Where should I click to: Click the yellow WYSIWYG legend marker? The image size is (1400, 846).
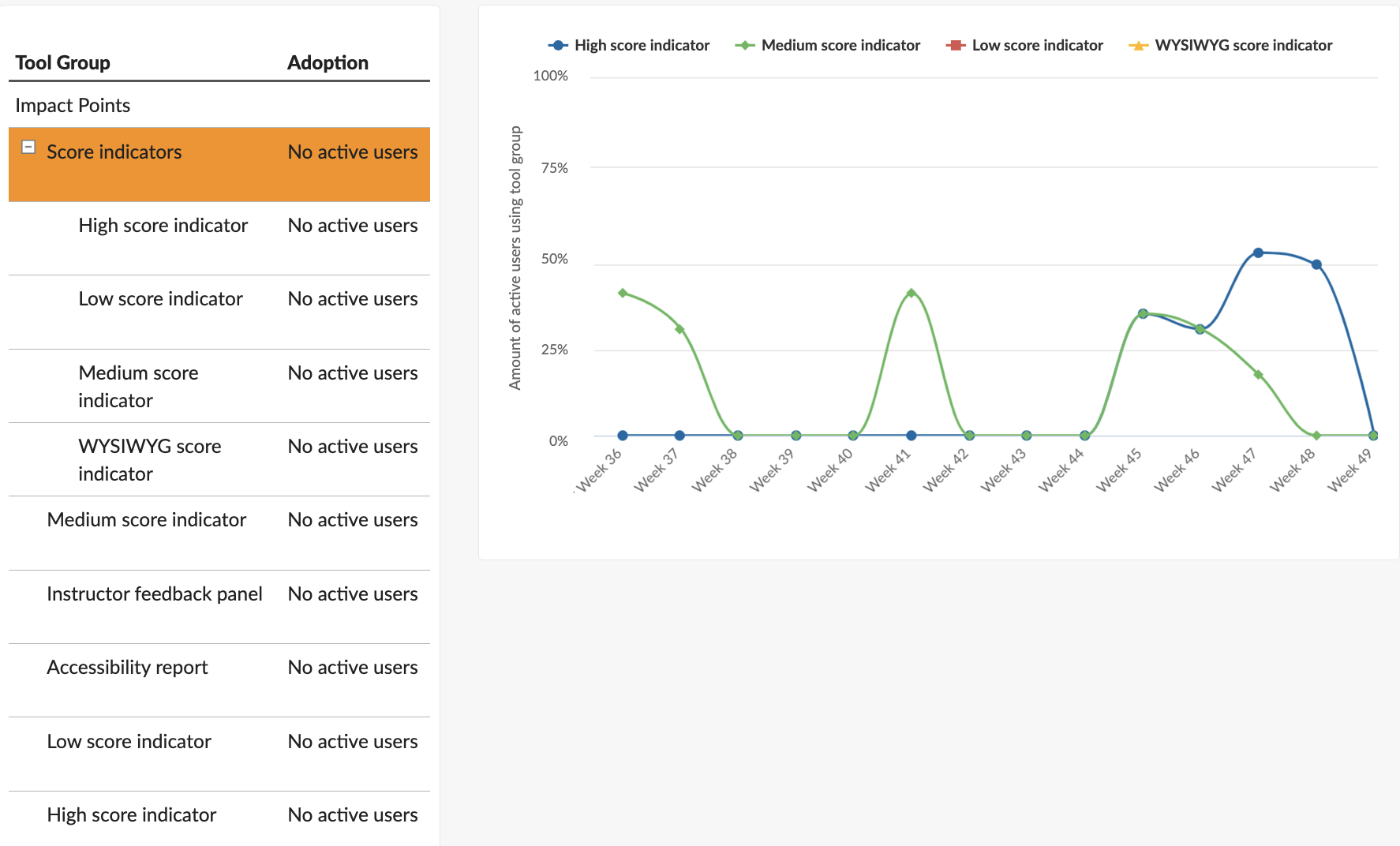click(x=1138, y=46)
